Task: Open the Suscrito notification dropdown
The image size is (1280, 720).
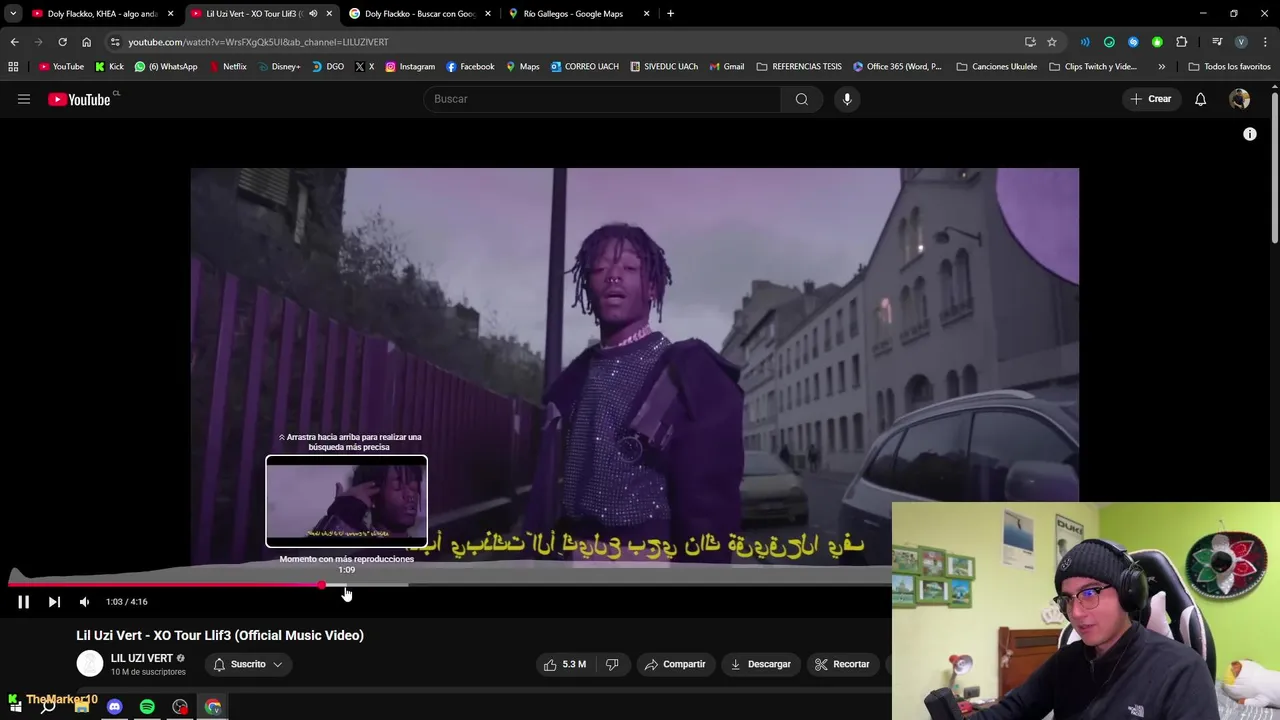Action: (x=247, y=664)
